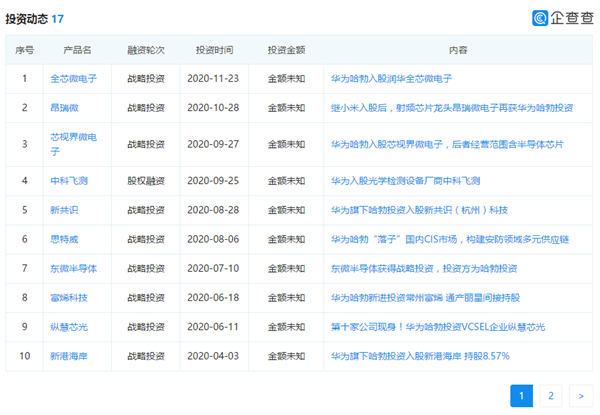Screen dimensions: 600x415
Task: Click date cell 2020-08-06
Action: tap(213, 239)
